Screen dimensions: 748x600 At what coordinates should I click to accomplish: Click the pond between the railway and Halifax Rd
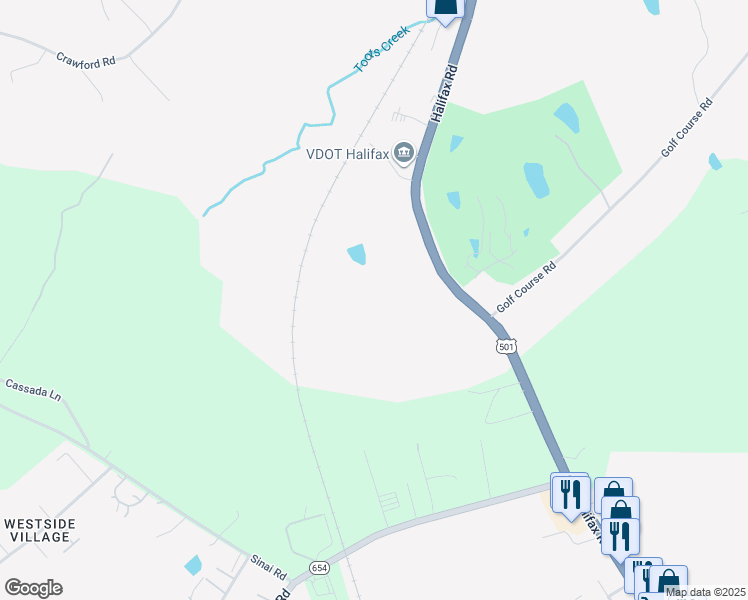click(x=357, y=254)
